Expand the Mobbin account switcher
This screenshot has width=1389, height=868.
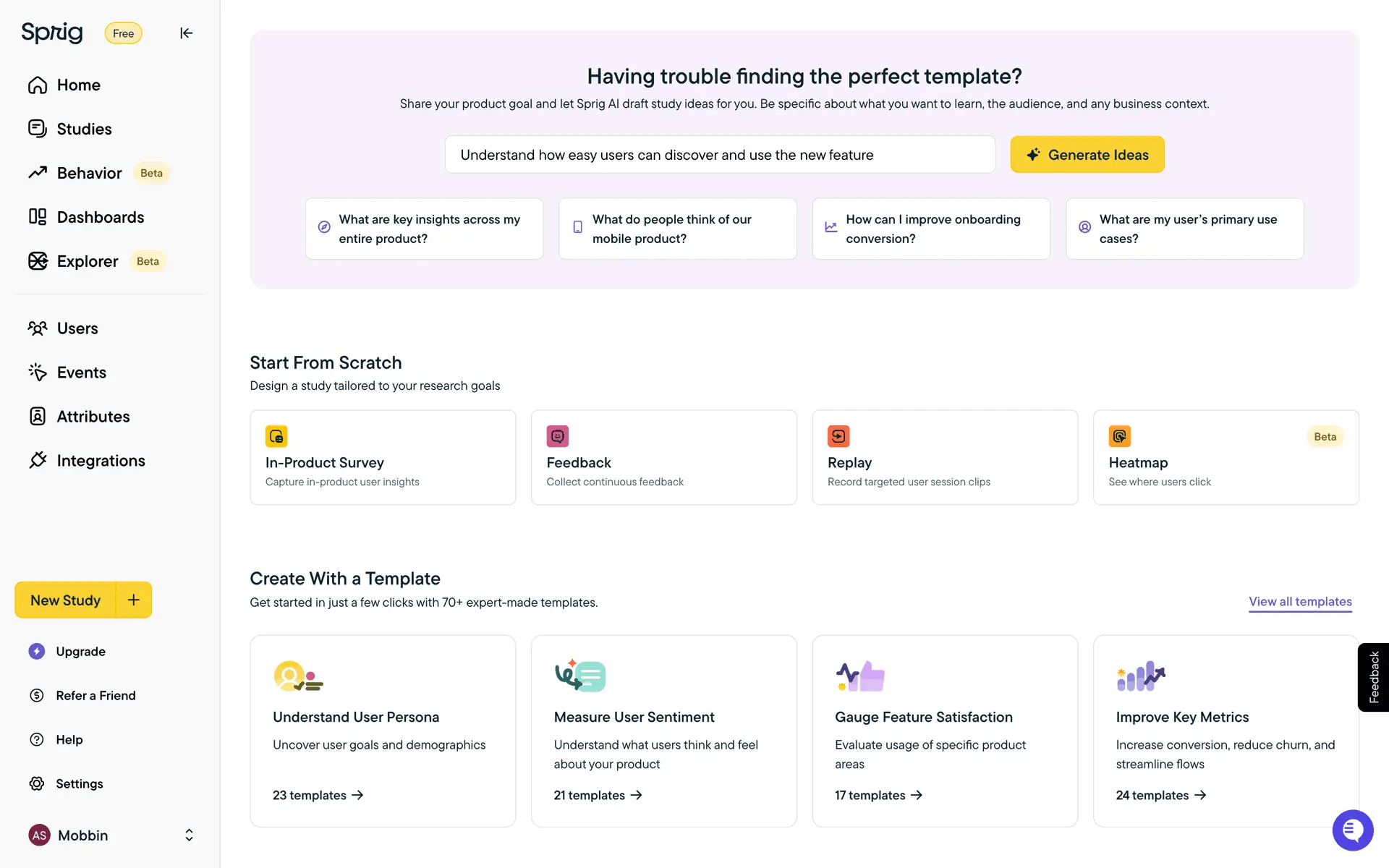click(x=189, y=835)
